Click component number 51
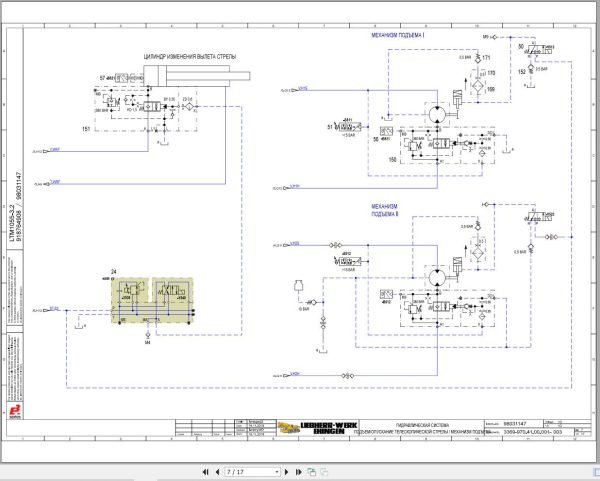600x481 pixels. [330, 127]
